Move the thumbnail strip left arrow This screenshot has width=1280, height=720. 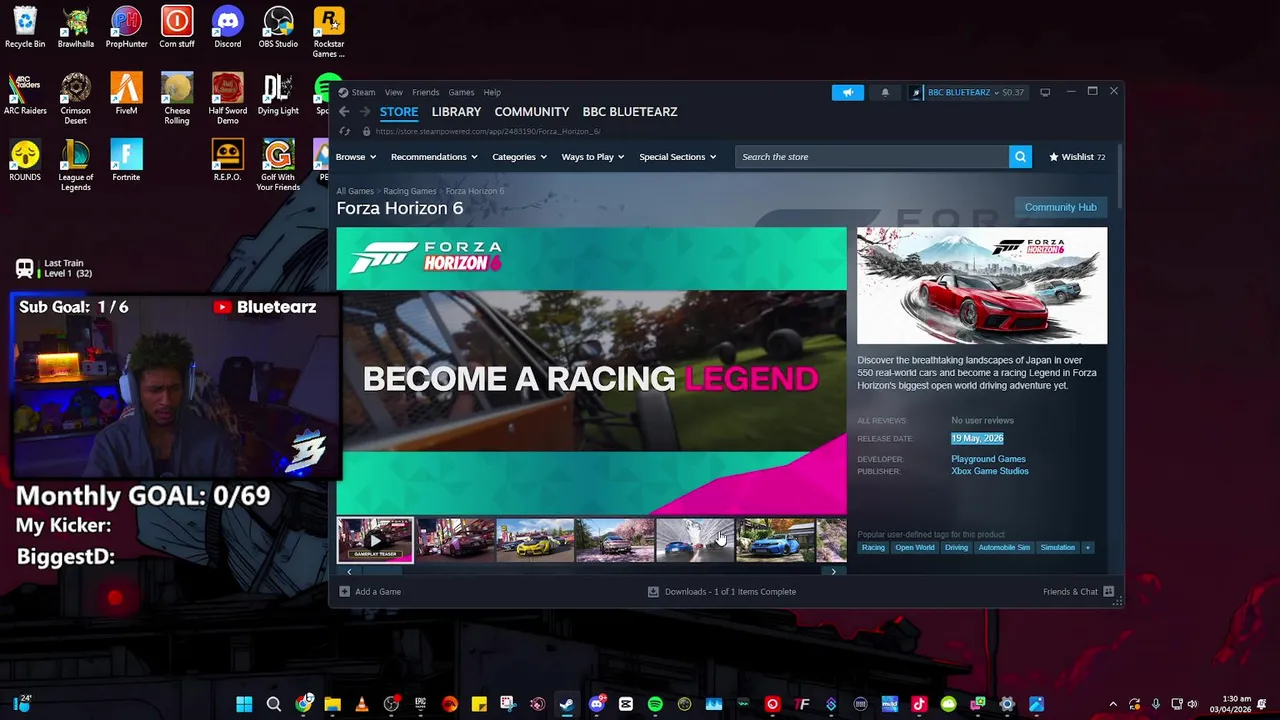click(349, 571)
